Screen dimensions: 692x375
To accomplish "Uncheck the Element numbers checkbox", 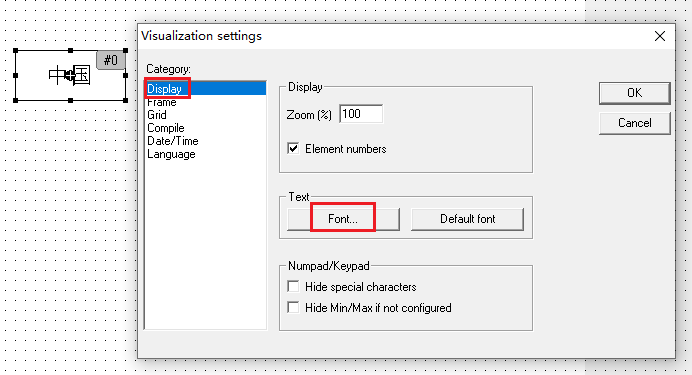I will pyautogui.click(x=293, y=149).
